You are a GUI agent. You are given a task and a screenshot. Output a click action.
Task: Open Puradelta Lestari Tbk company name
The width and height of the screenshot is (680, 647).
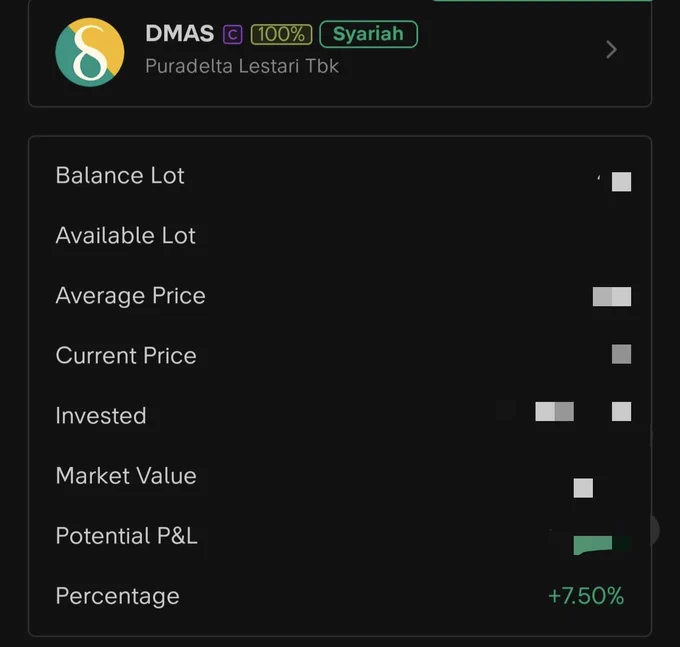[242, 66]
